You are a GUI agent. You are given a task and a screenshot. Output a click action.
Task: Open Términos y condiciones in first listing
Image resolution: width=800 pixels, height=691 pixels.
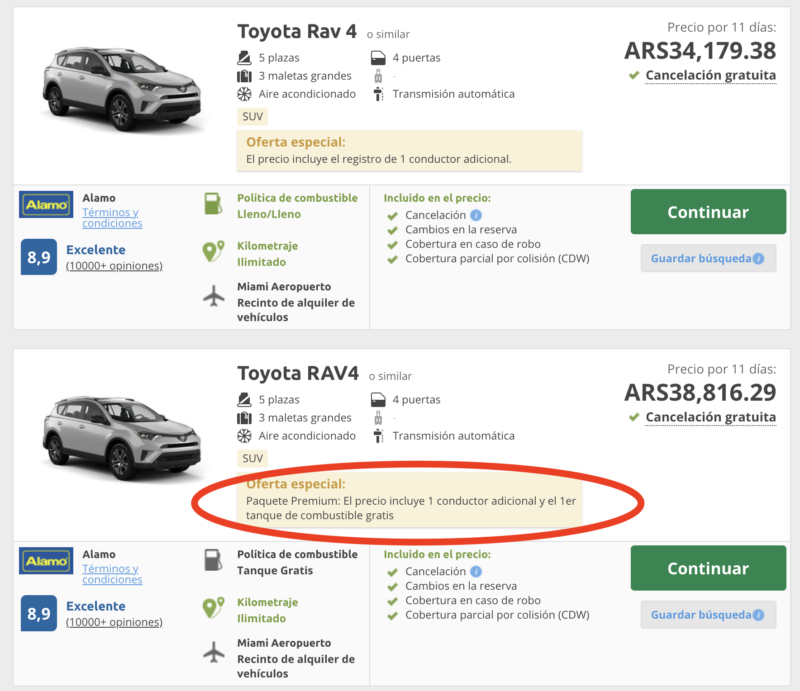point(112,218)
